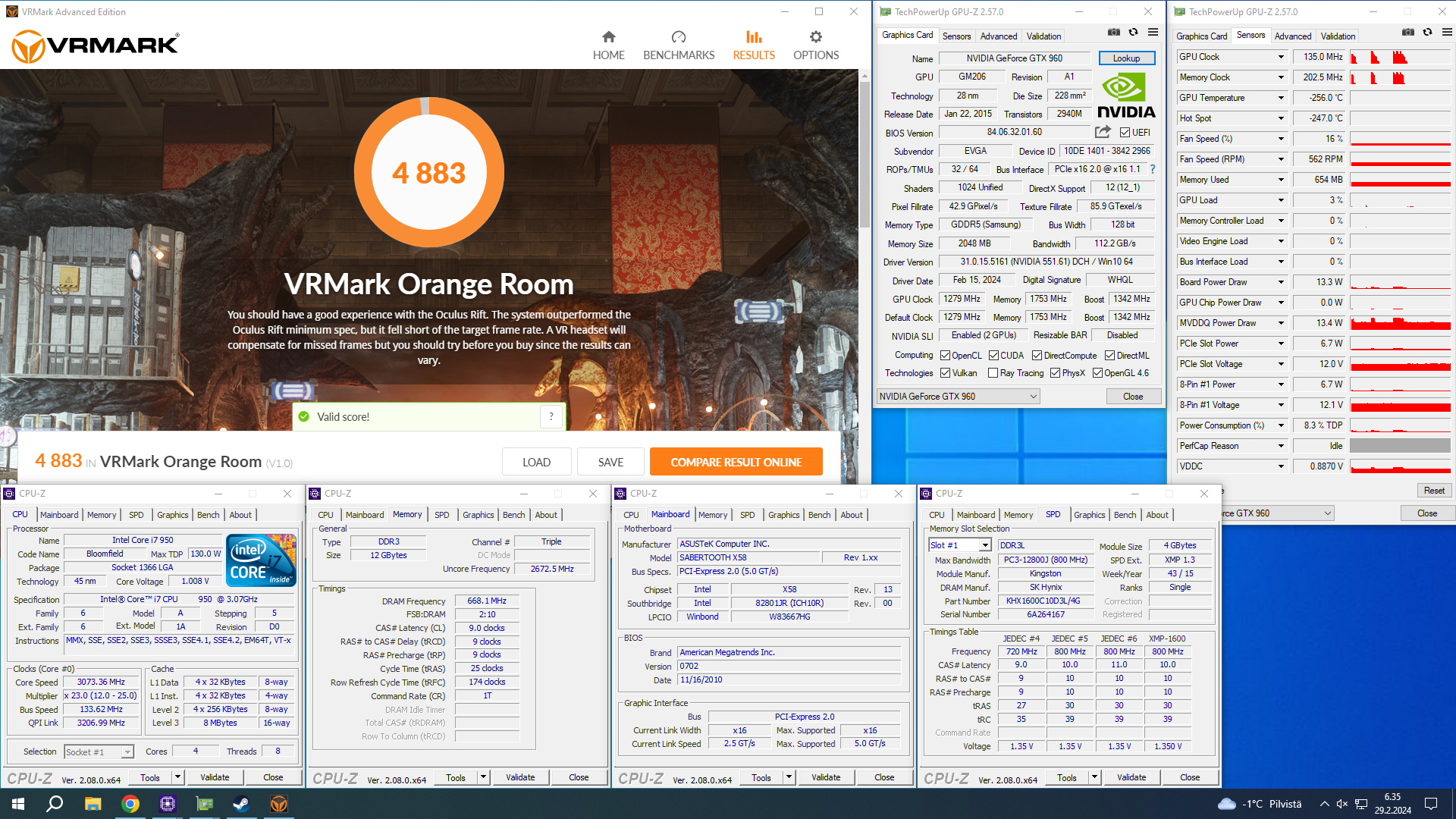
Task: Click orange score circle 4 883
Action: point(428,173)
